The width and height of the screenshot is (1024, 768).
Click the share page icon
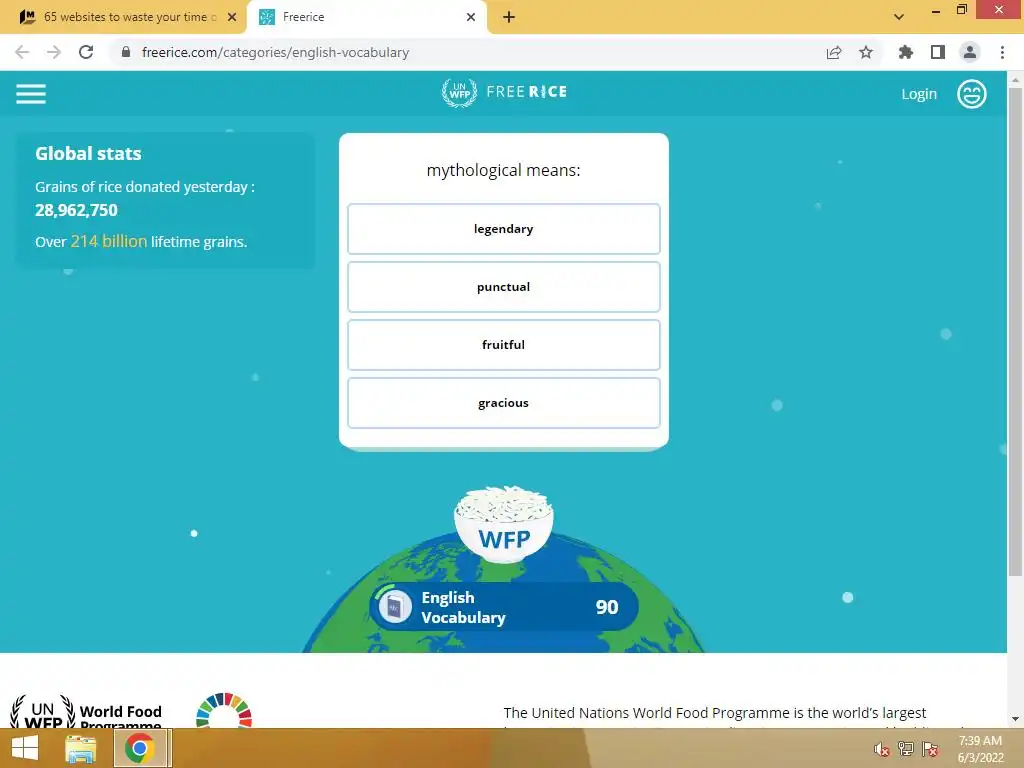point(834,52)
